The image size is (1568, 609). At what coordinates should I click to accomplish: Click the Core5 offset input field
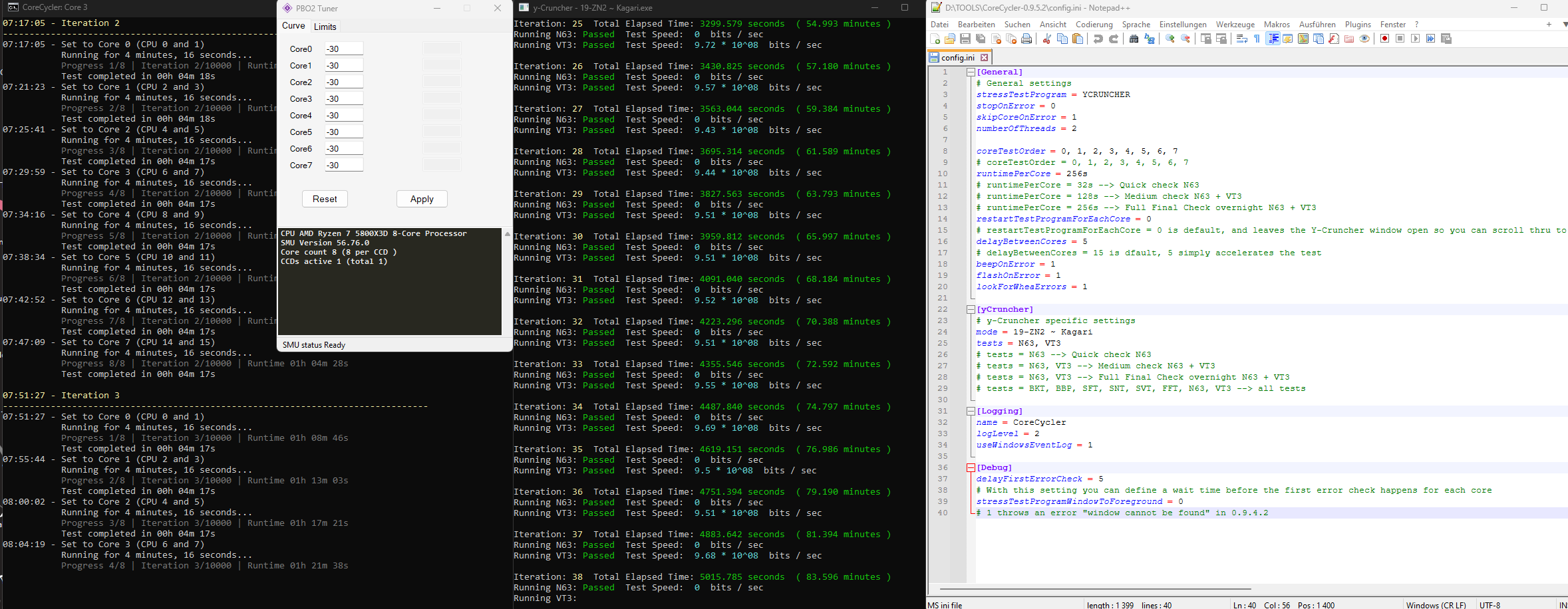tap(344, 132)
